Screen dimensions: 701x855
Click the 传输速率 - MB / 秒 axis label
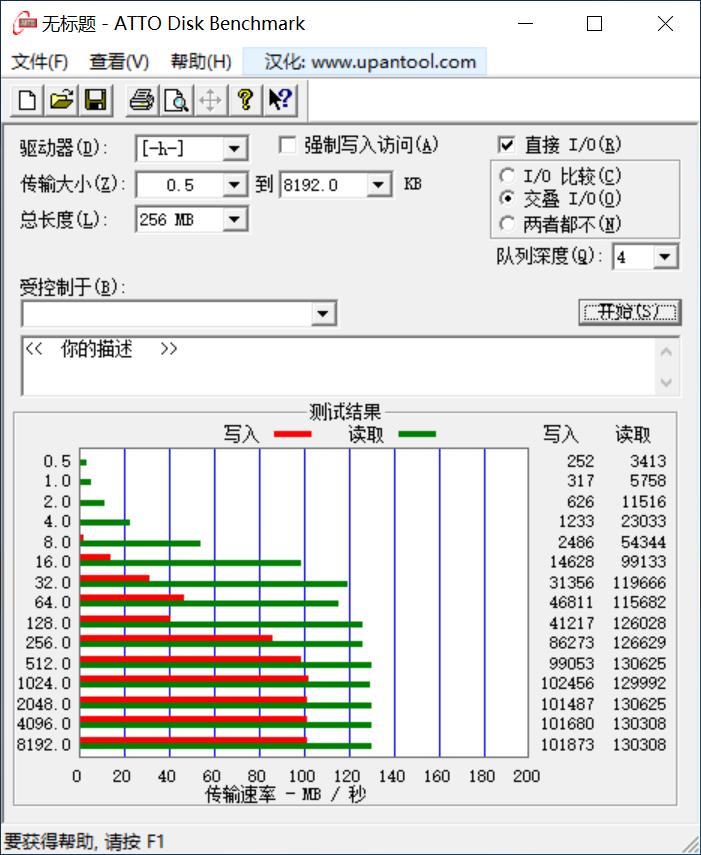285,794
